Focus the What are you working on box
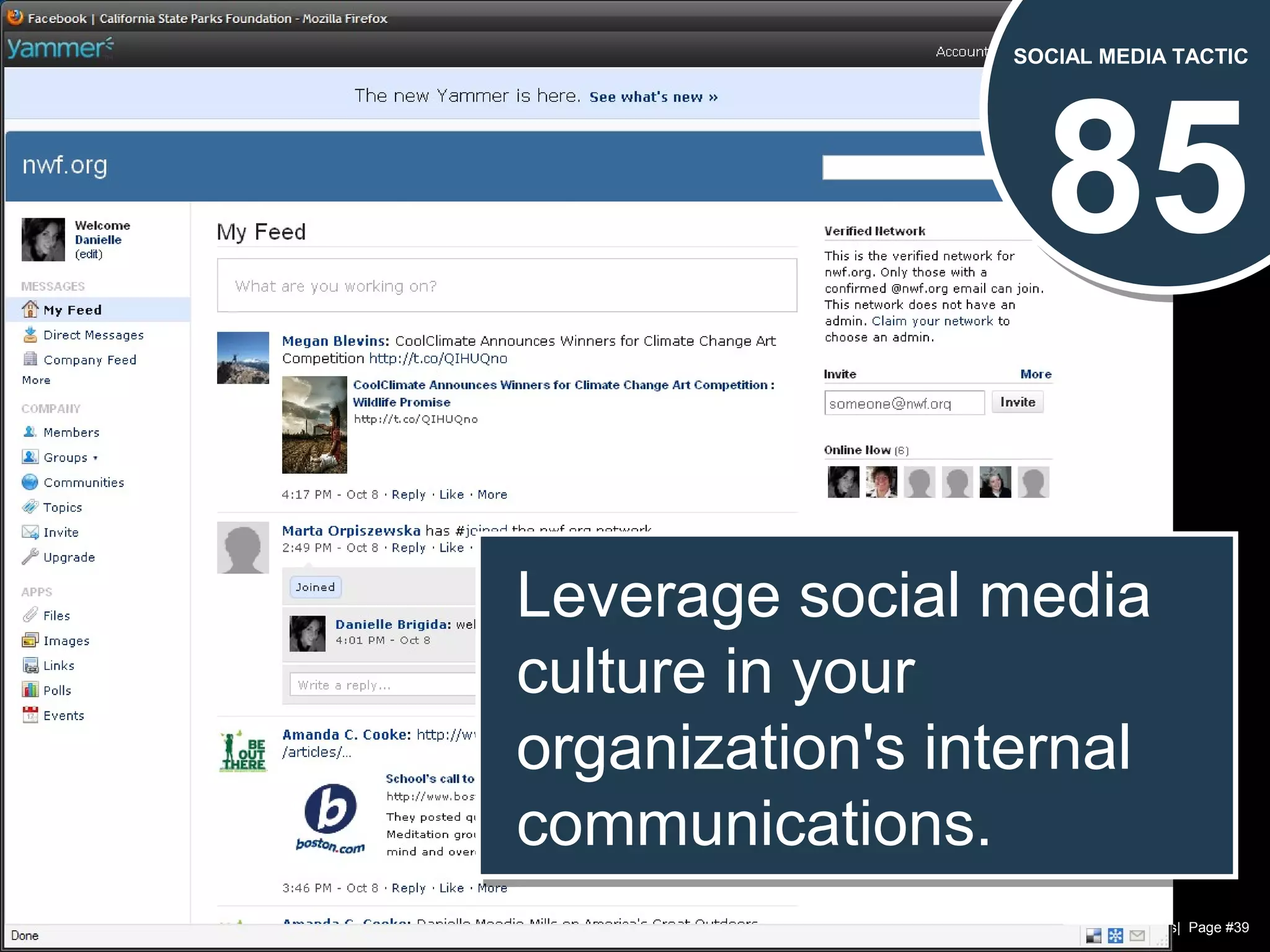1270x952 pixels. [x=507, y=285]
